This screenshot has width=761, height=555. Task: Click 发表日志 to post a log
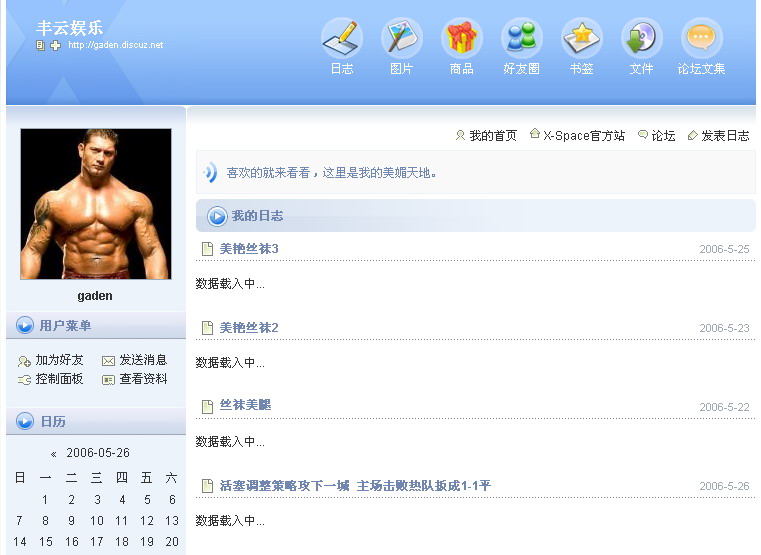[x=726, y=136]
